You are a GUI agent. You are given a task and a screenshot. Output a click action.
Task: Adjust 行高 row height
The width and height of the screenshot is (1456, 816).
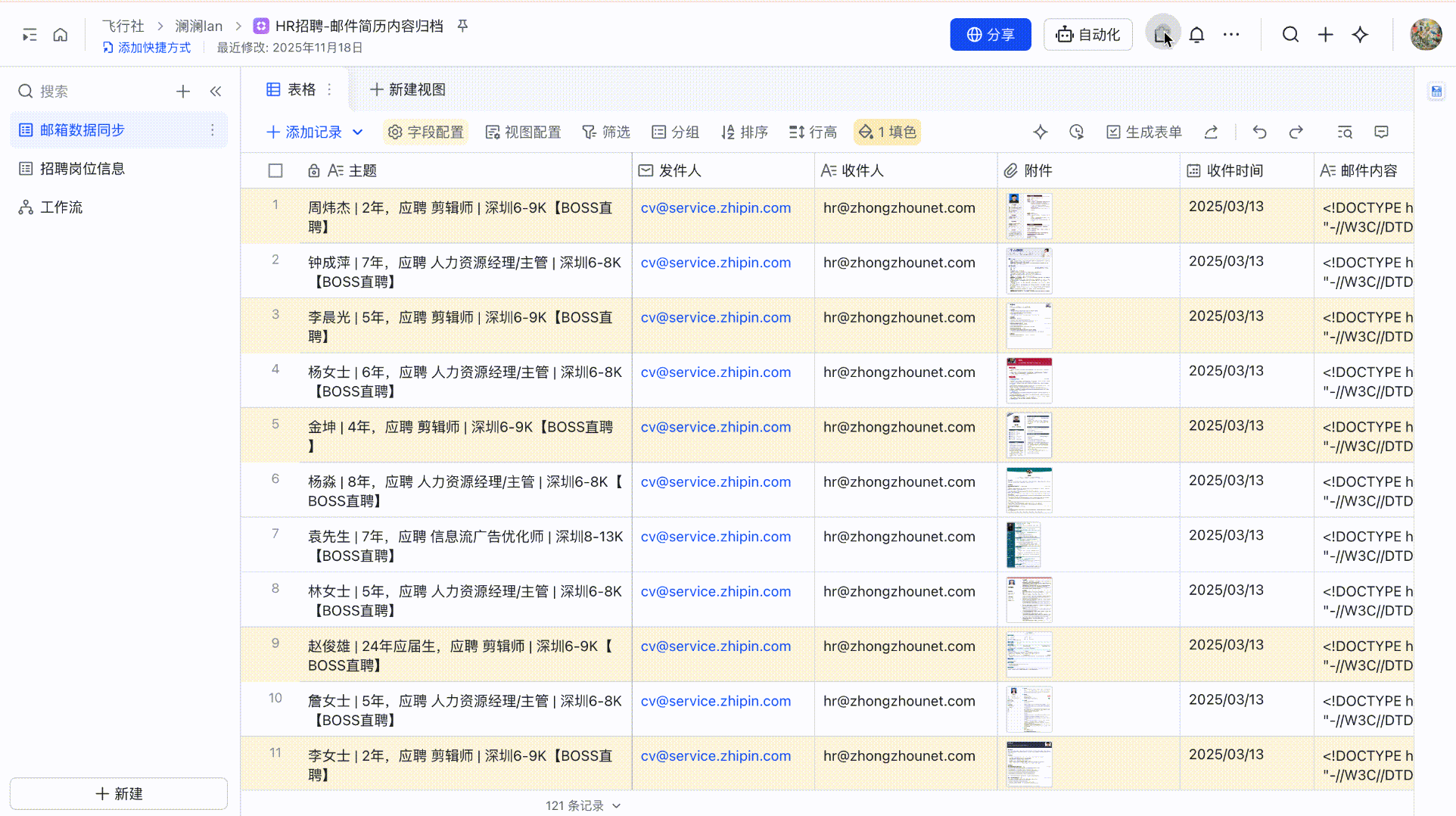813,132
